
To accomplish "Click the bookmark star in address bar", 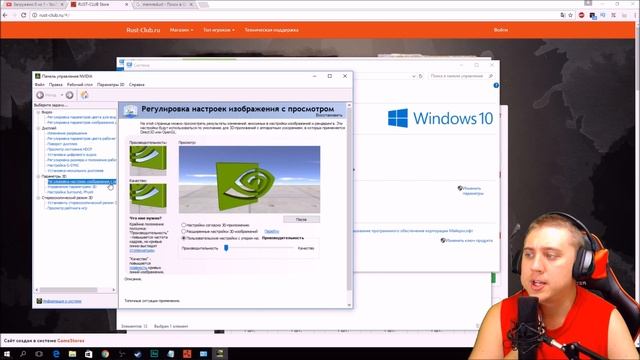I will 571,15.
